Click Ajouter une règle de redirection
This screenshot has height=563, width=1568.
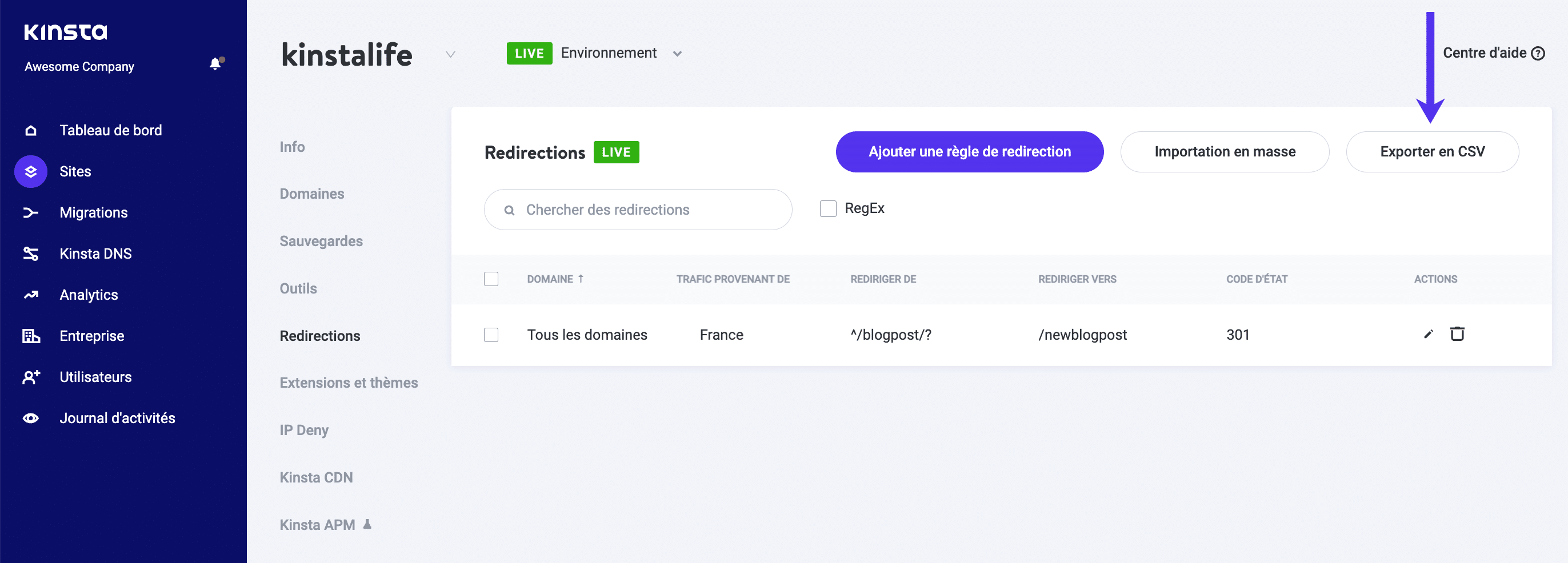[x=969, y=152]
